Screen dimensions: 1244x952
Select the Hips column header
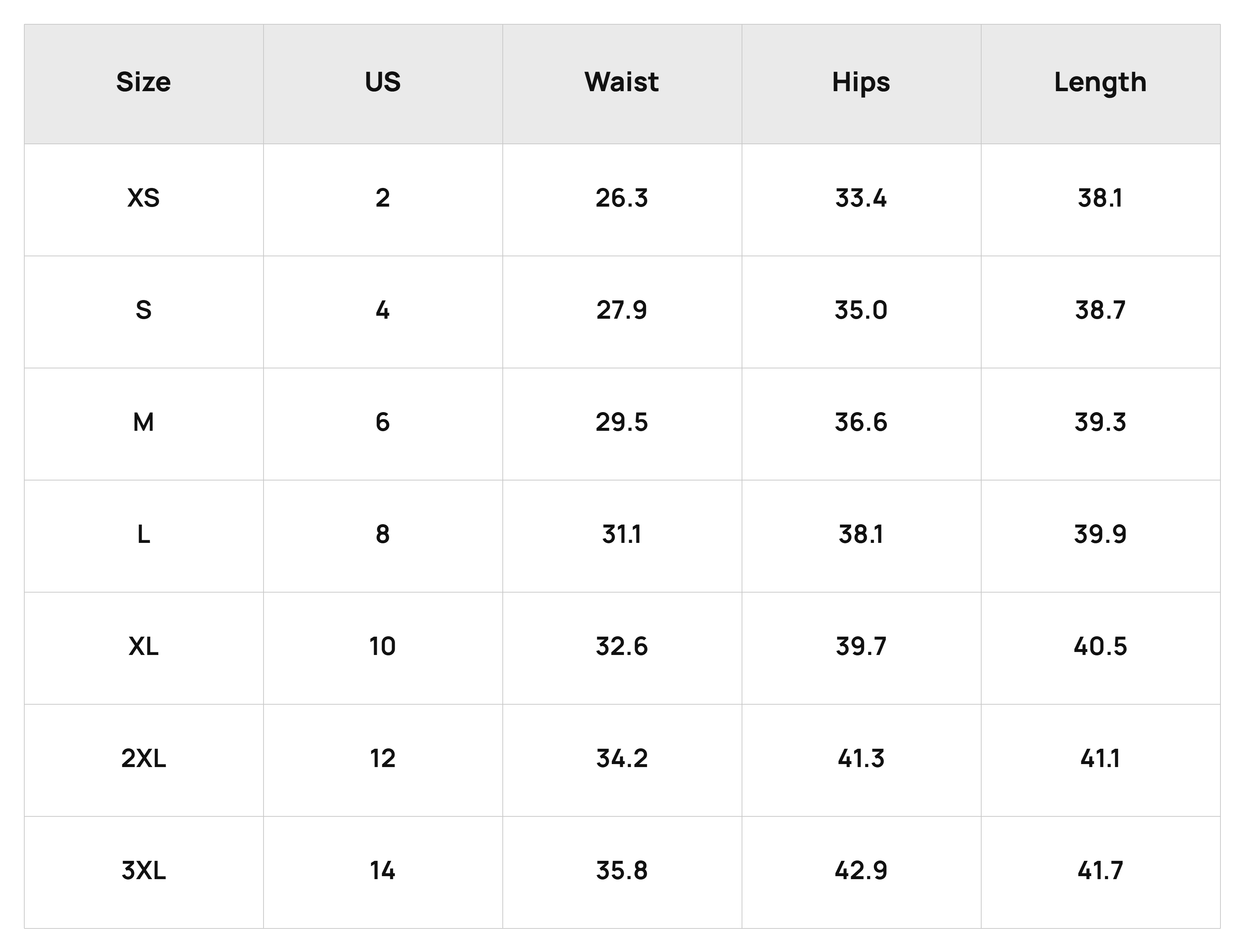click(861, 83)
